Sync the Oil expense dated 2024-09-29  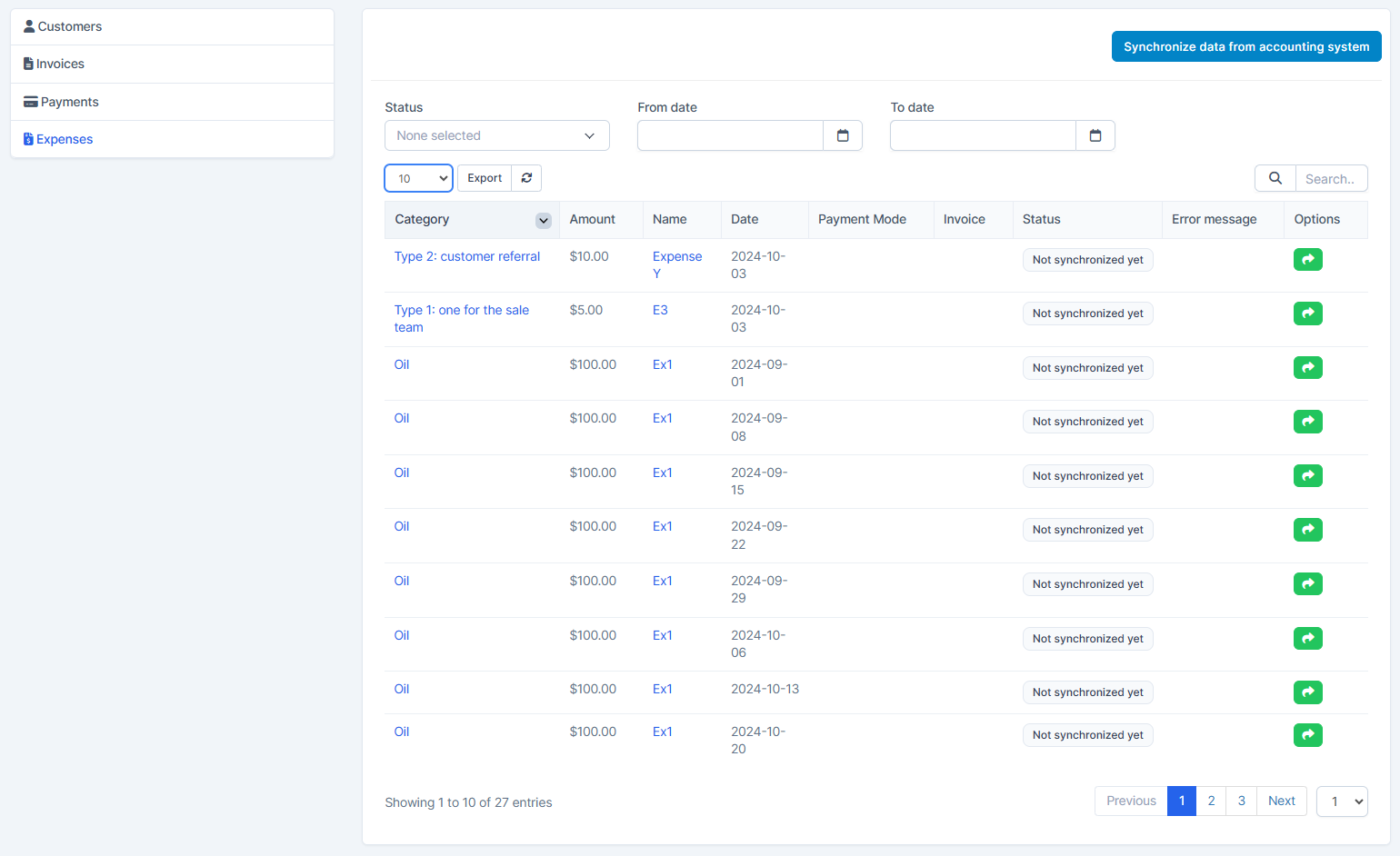(1307, 584)
